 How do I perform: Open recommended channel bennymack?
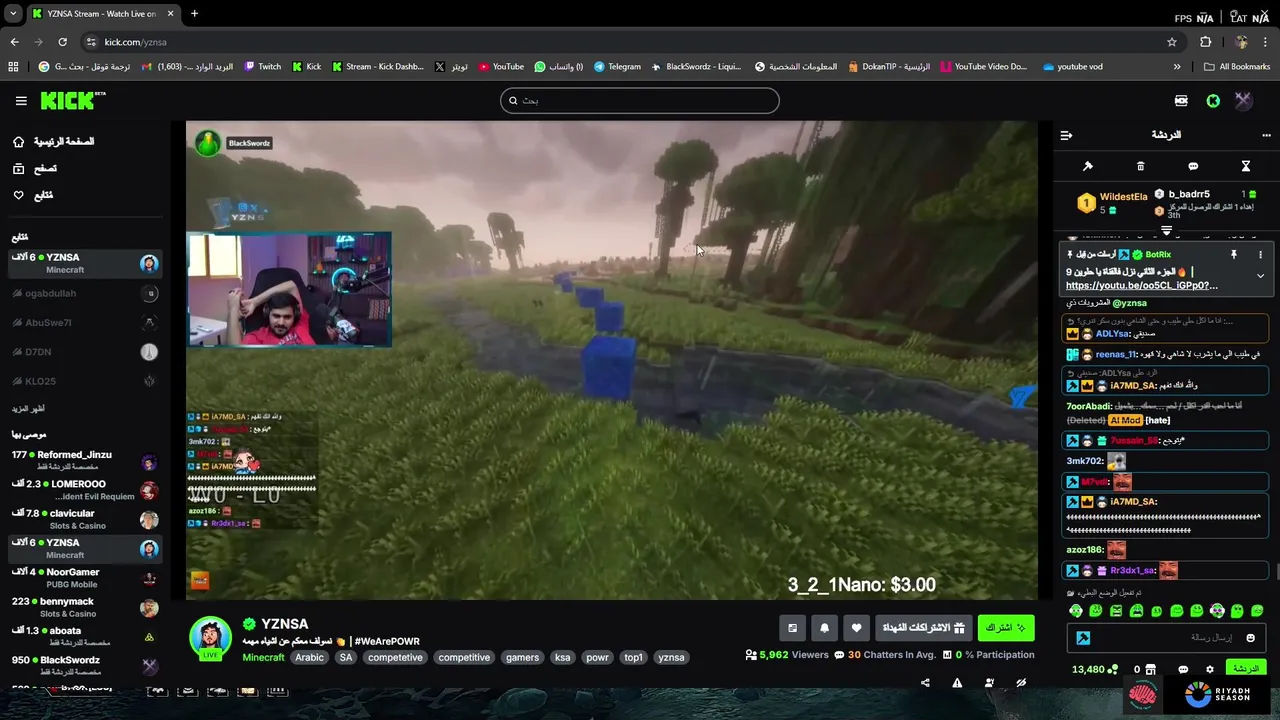coord(84,607)
